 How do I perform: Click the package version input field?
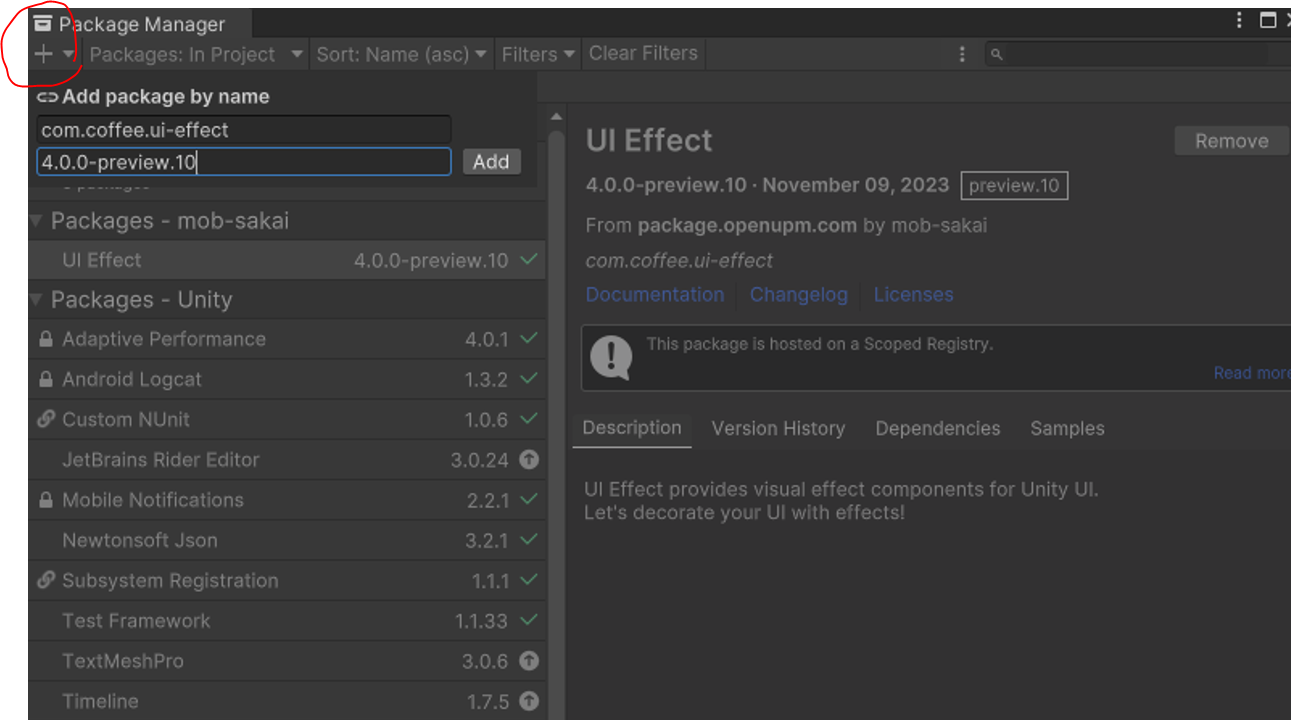pyautogui.click(x=243, y=162)
